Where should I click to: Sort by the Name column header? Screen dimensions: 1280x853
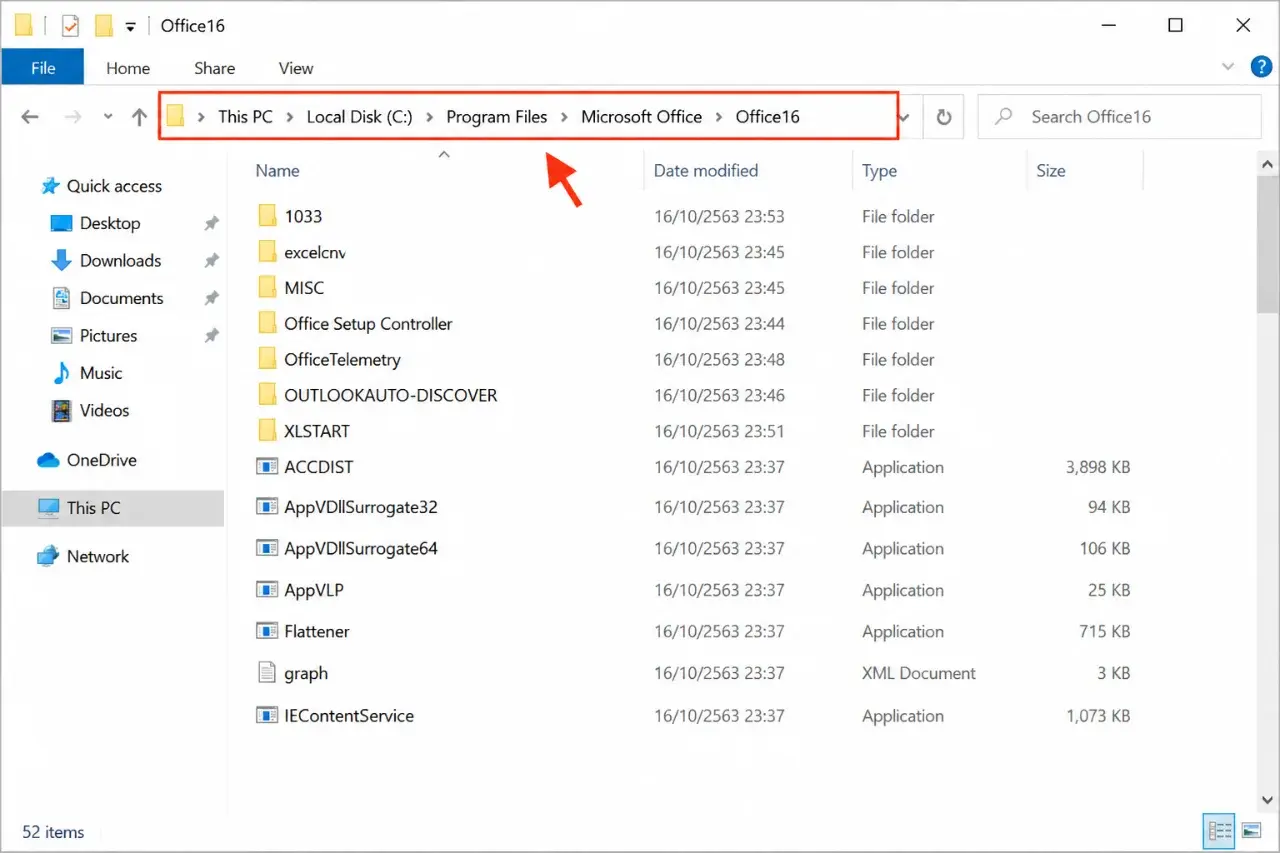point(278,171)
